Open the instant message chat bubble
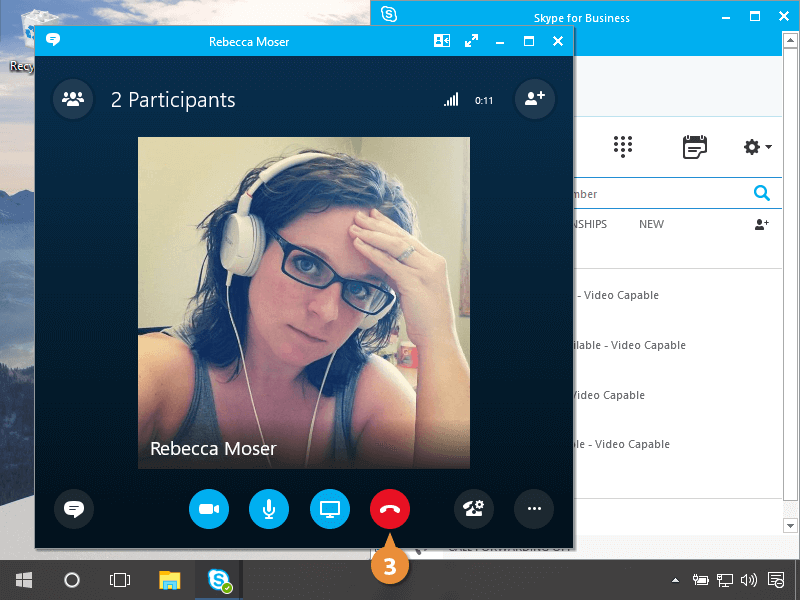Image resolution: width=800 pixels, height=600 pixels. click(x=73, y=509)
